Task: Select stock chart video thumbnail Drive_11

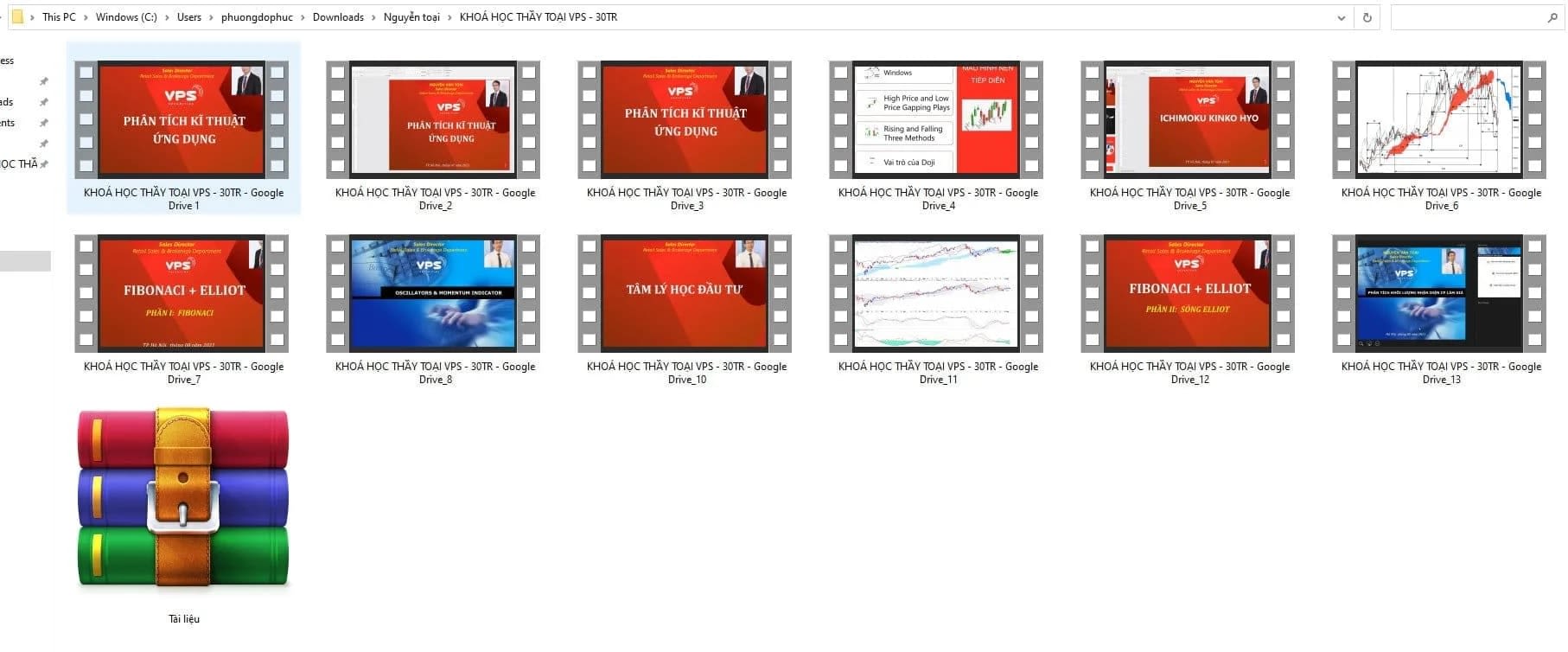Action: [936, 293]
